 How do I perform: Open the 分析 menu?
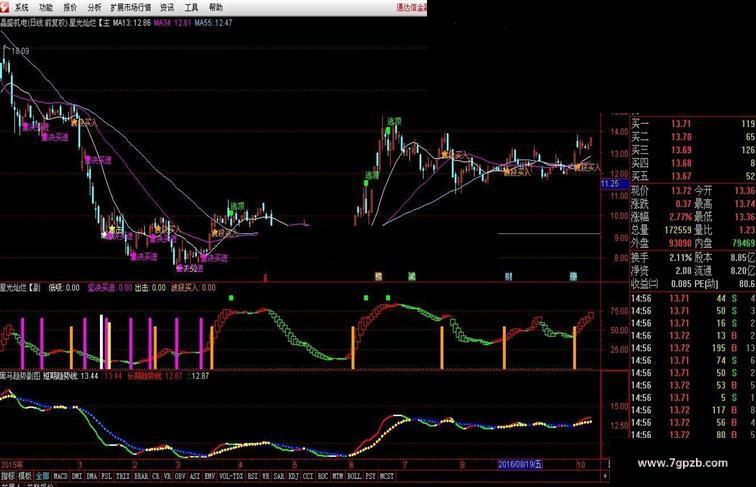point(94,7)
